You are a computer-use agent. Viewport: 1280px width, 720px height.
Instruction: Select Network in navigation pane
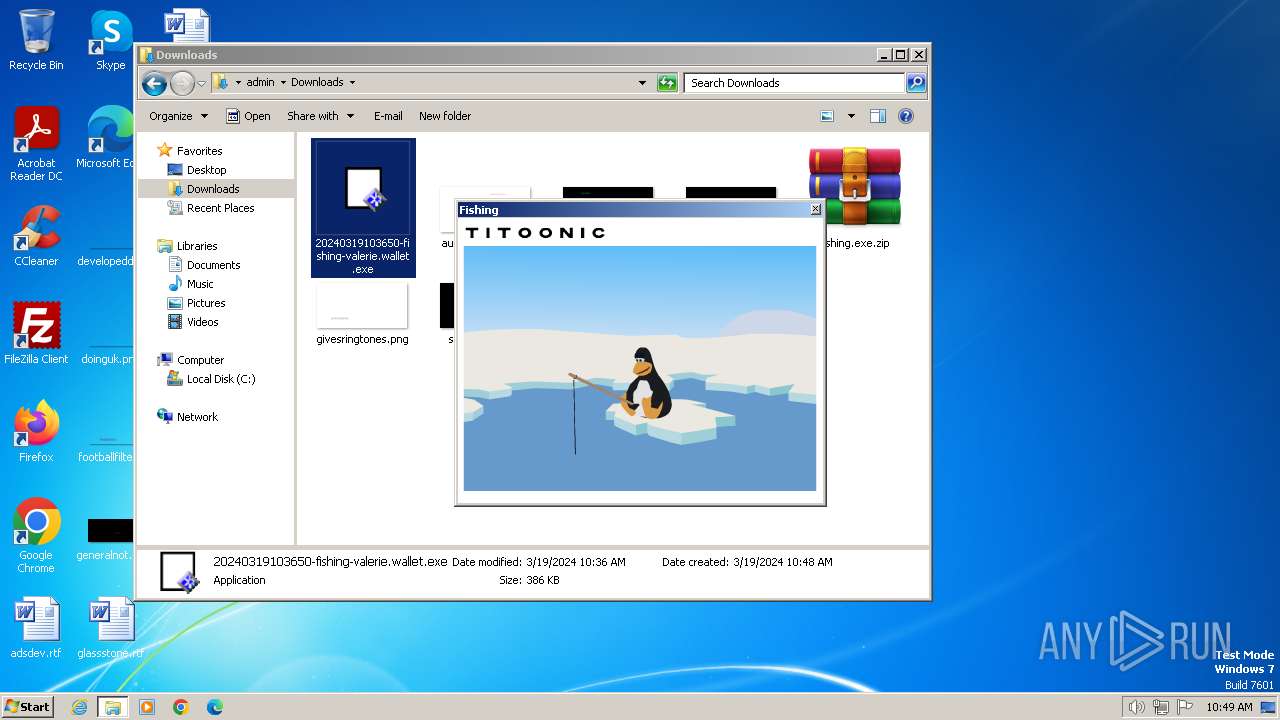click(197, 417)
